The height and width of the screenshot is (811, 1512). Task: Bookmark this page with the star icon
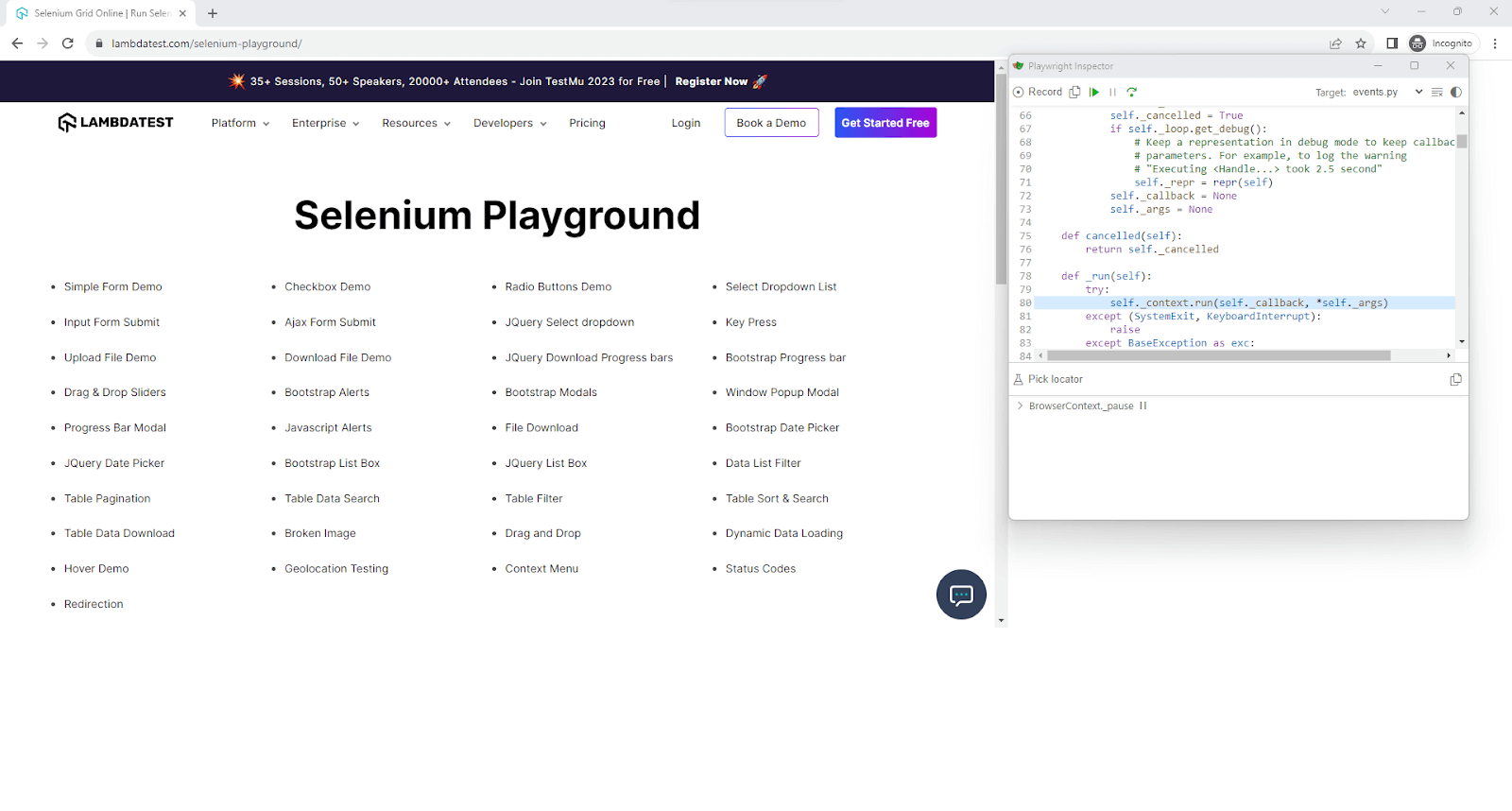click(x=1361, y=43)
